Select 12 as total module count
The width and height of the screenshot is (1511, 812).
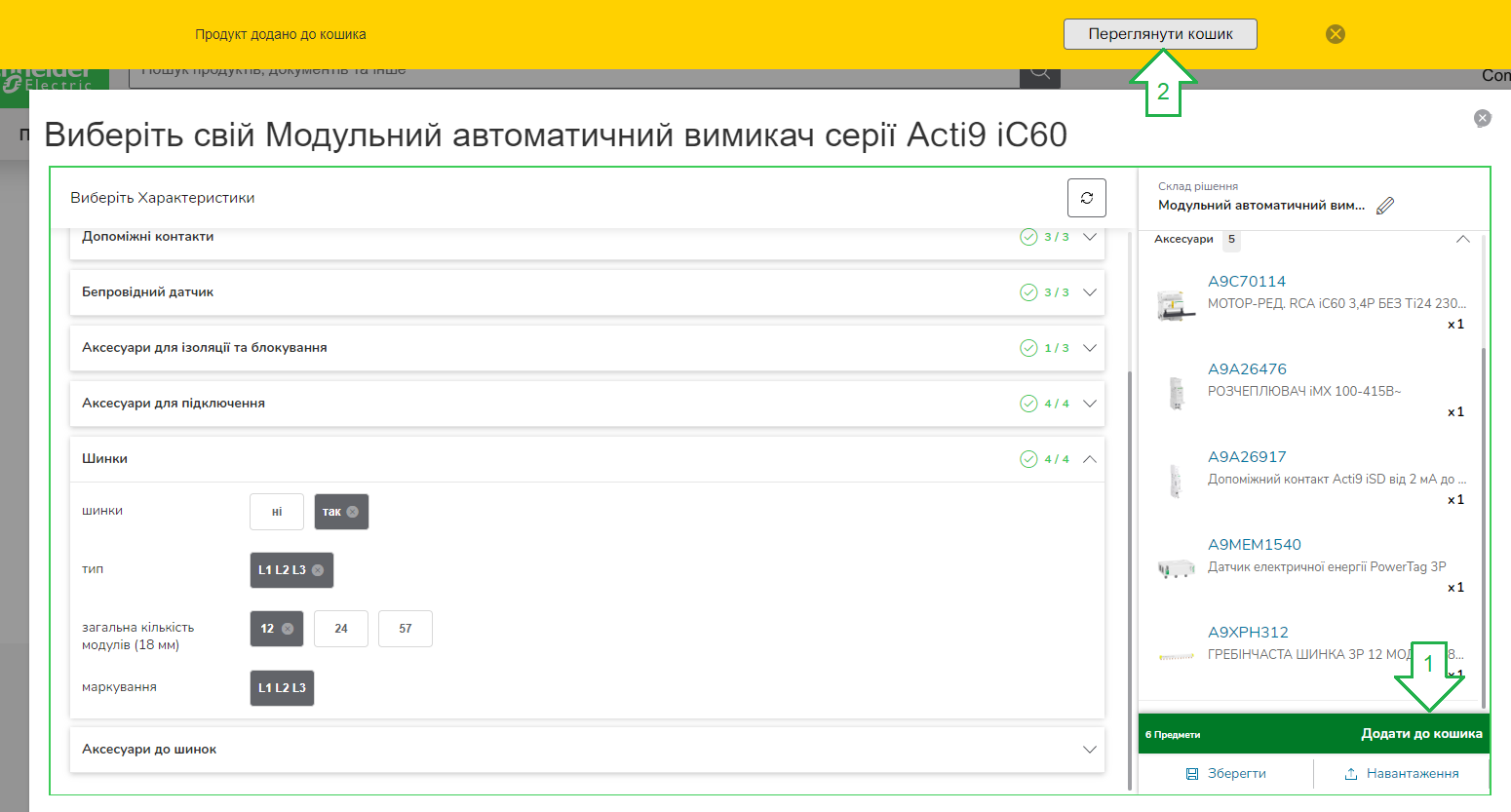click(277, 629)
